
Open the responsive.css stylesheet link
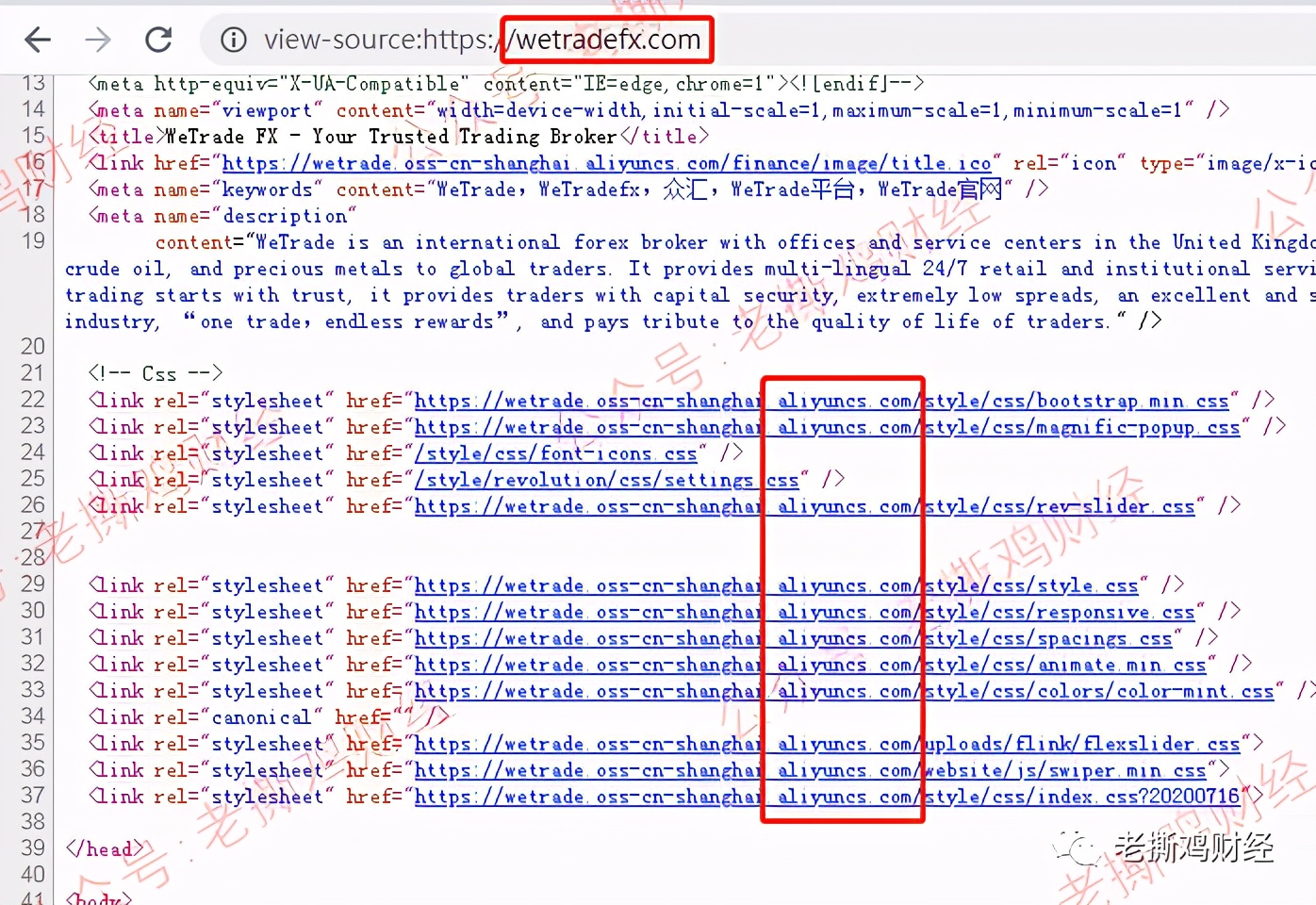click(x=804, y=612)
